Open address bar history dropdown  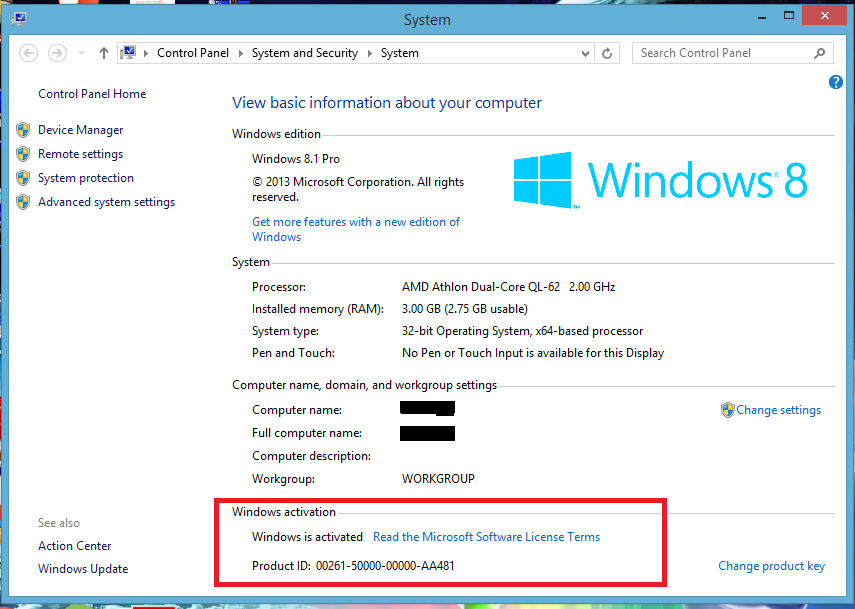(585, 53)
